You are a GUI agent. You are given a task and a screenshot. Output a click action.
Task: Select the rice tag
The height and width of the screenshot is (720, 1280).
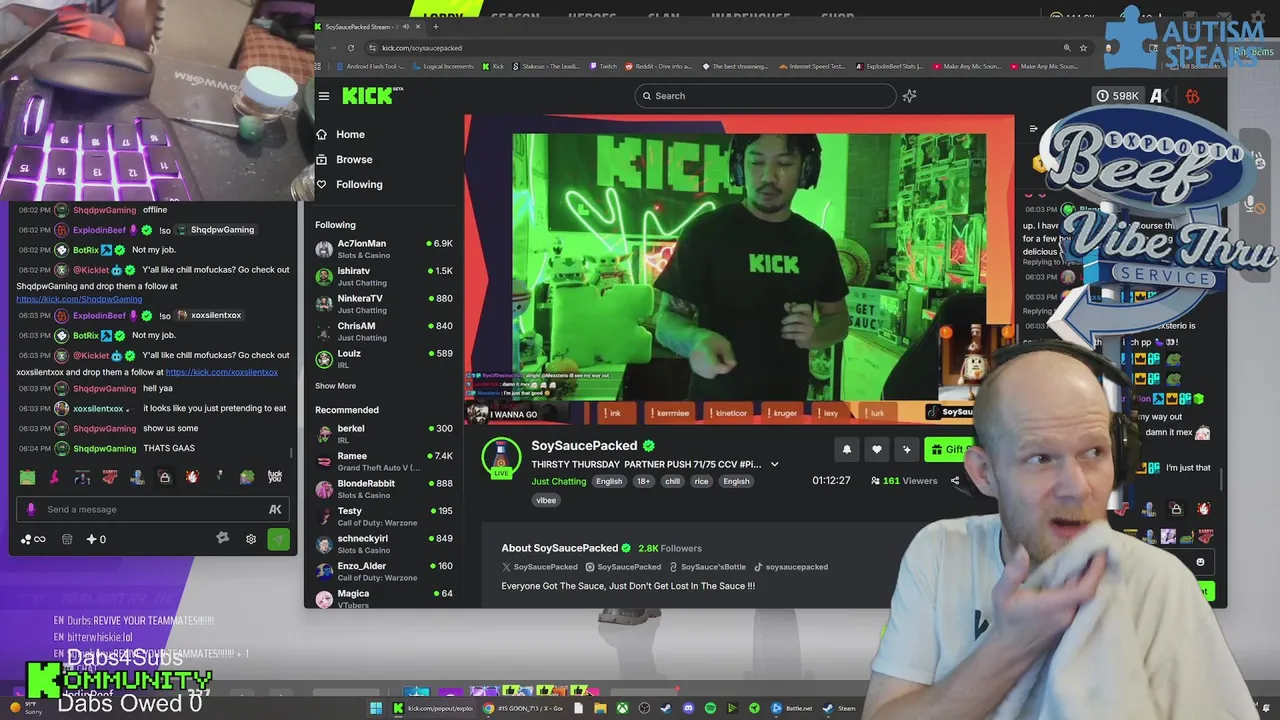point(701,481)
